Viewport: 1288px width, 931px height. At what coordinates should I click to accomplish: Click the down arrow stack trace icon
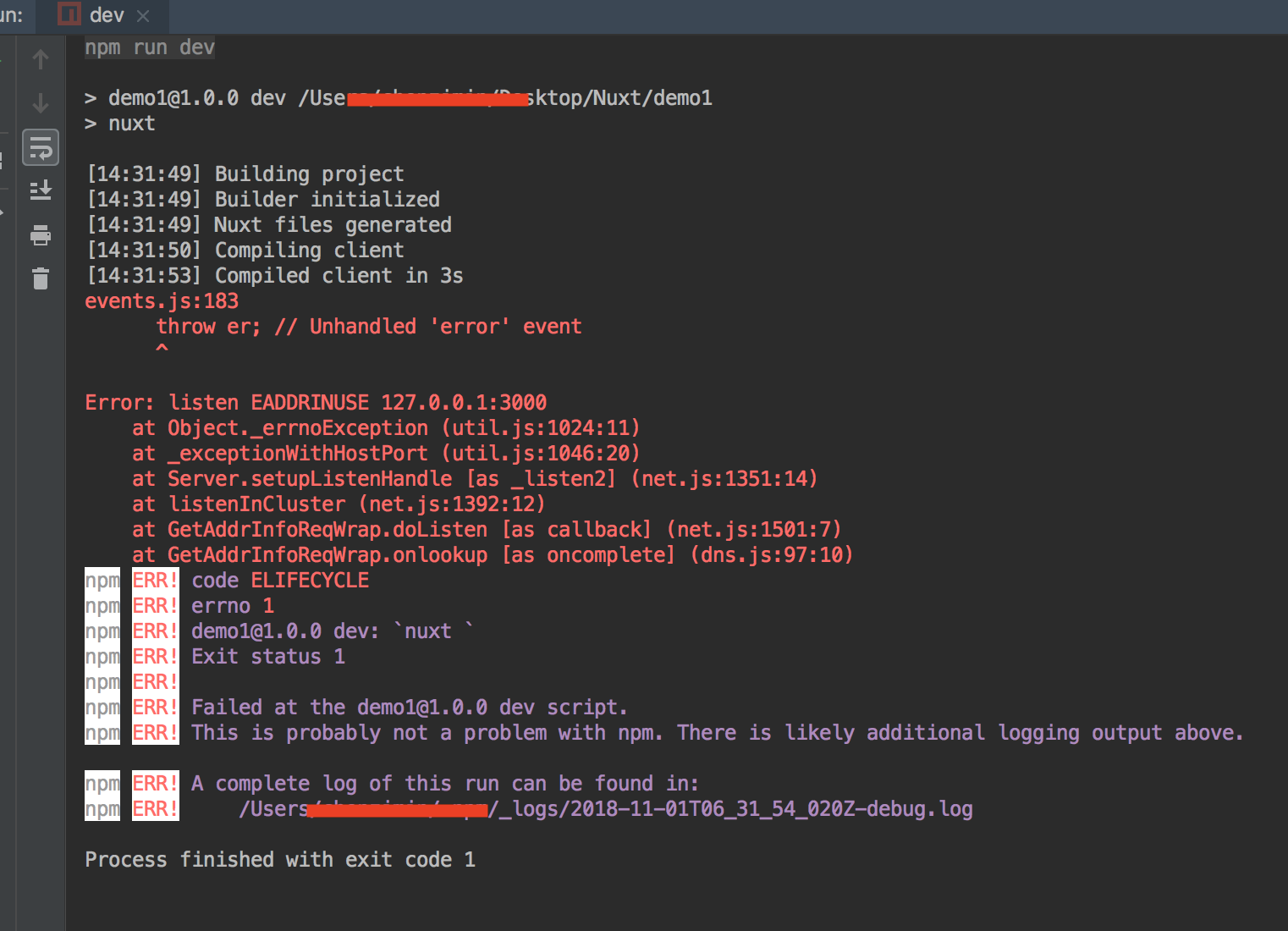click(x=41, y=103)
